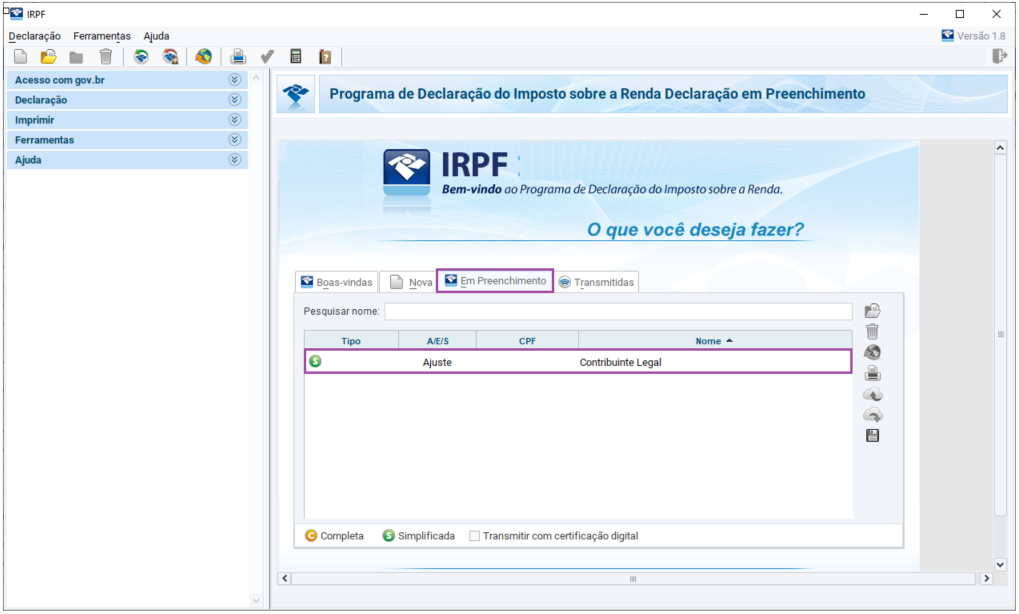Click the open folder icon beside the search field
This screenshot has width=1019, height=614.
tap(872, 311)
